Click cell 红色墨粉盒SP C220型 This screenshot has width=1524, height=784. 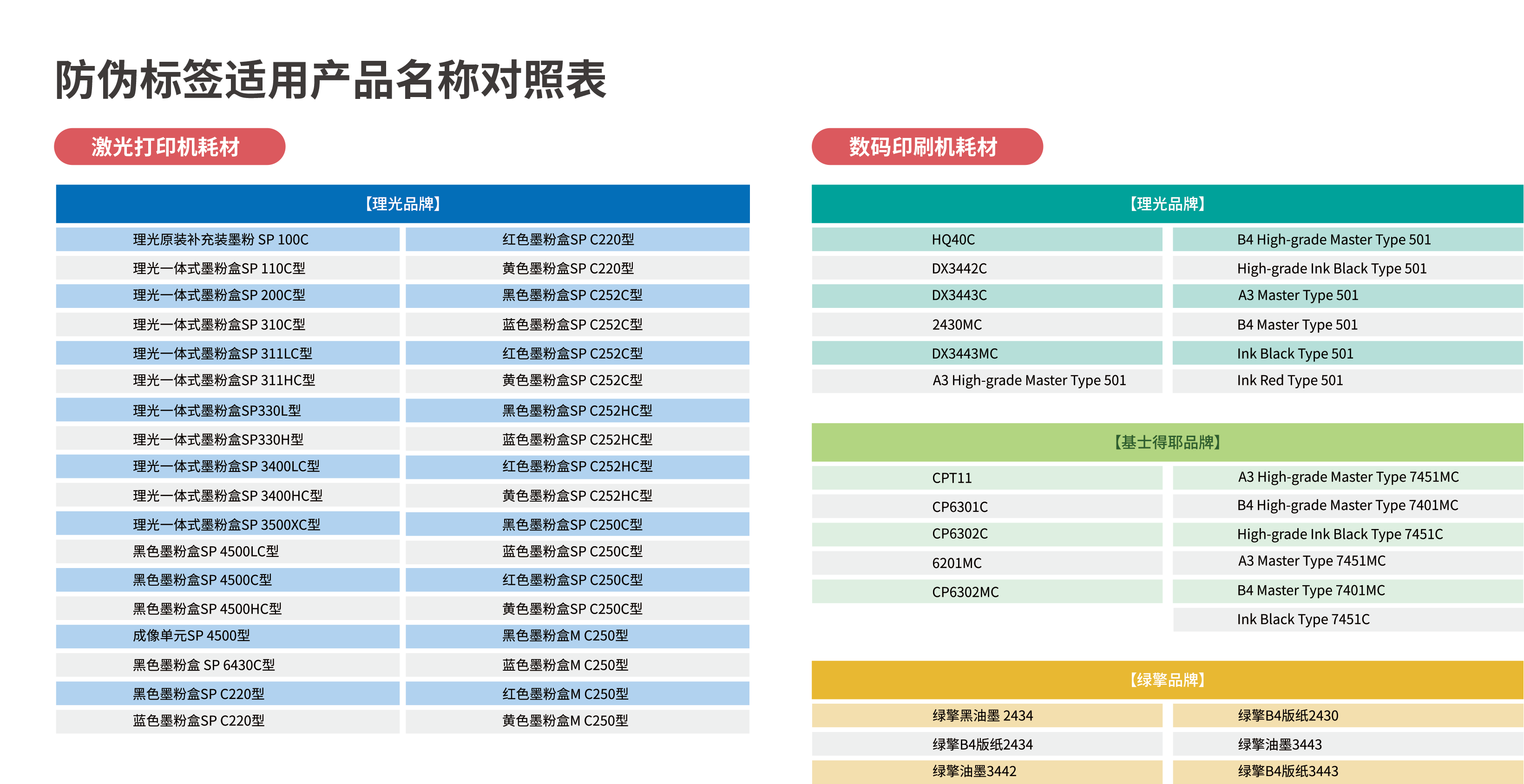pyautogui.click(x=578, y=240)
